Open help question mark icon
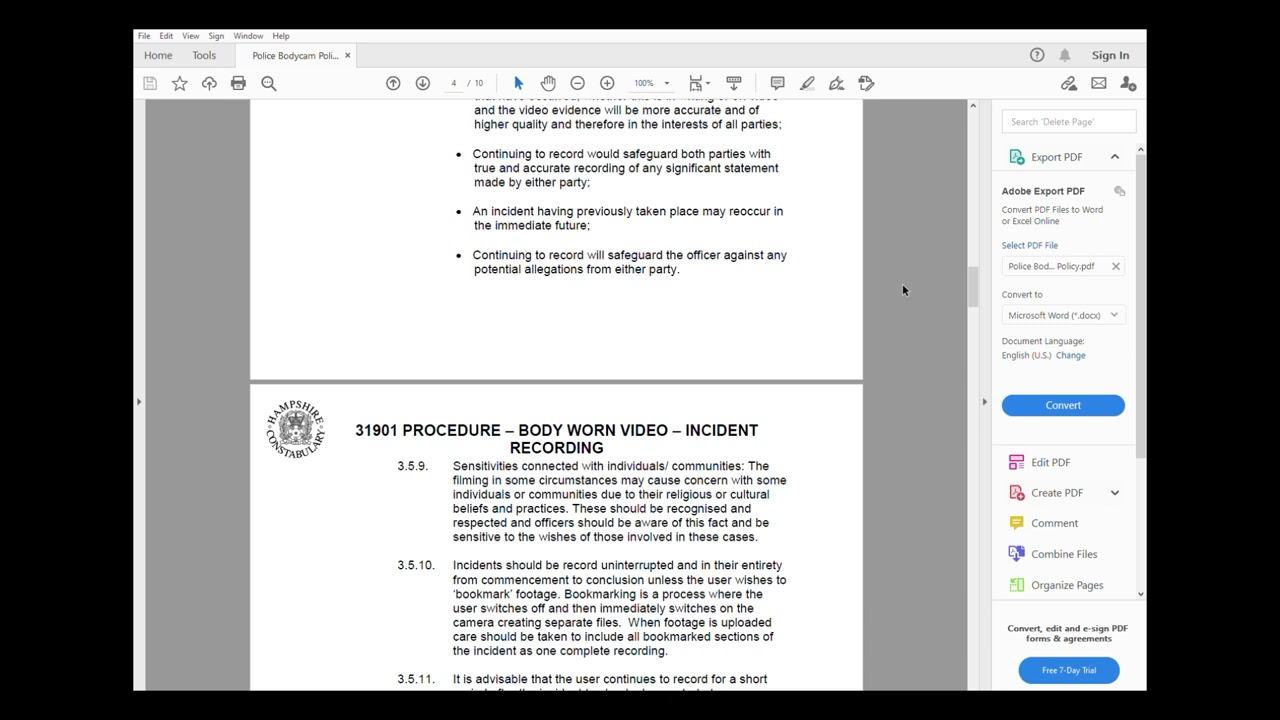Viewport: 1280px width, 720px height. point(1037,55)
